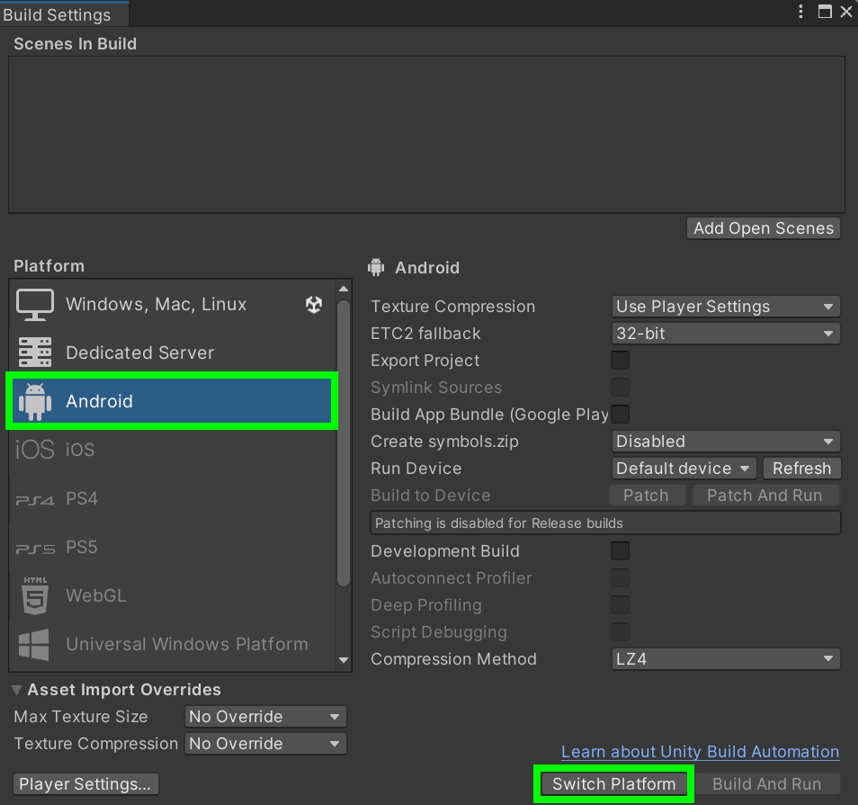Select the iOS platform icon

pyautogui.click(x=35, y=450)
